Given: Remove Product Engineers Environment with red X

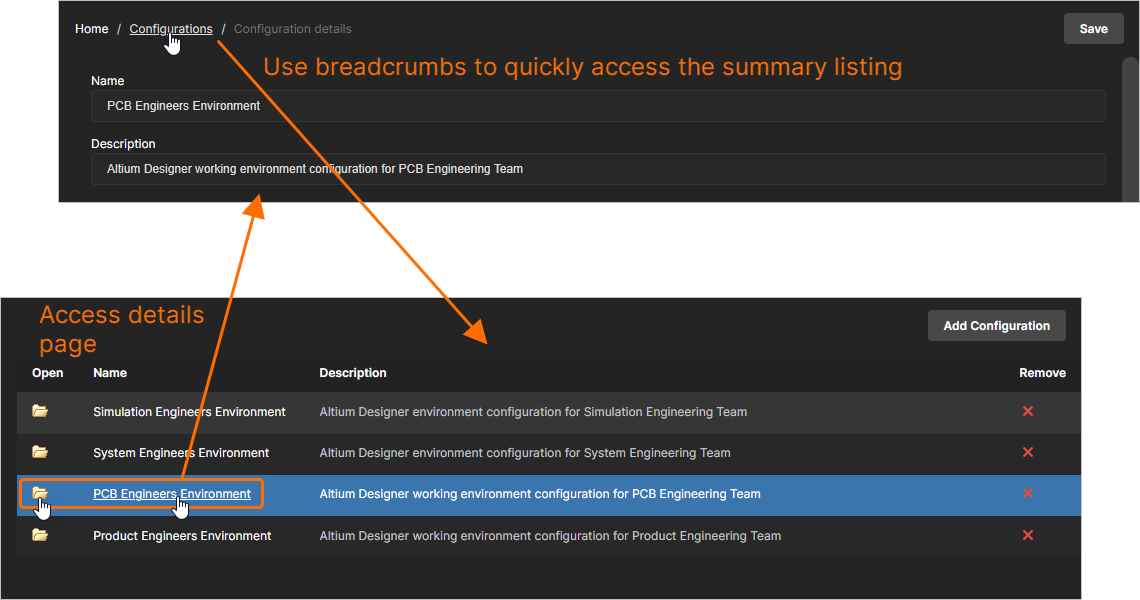Looking at the screenshot, I should [1028, 535].
